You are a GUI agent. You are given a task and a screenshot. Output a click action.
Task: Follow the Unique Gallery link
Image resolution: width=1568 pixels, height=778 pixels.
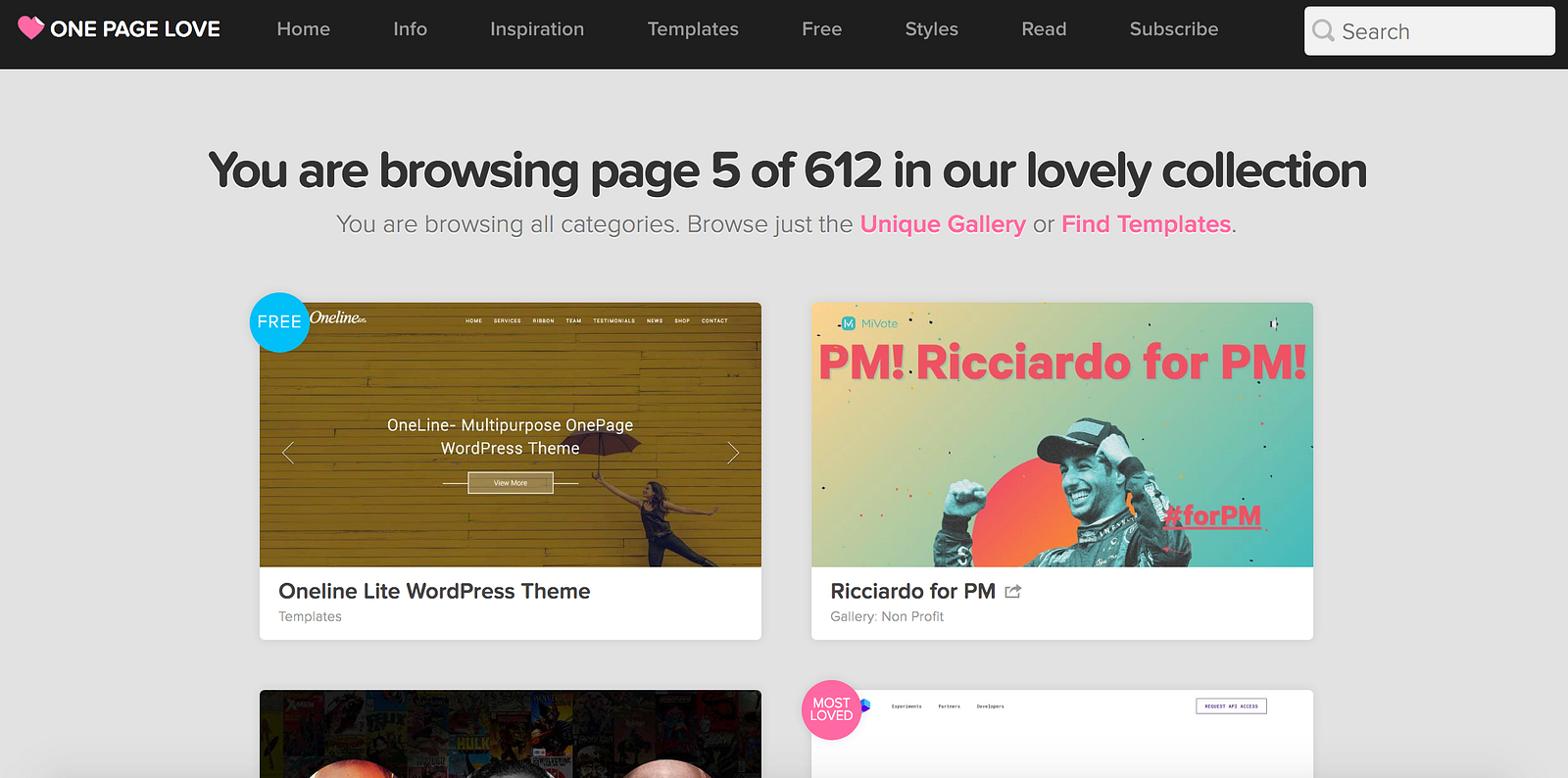point(943,224)
